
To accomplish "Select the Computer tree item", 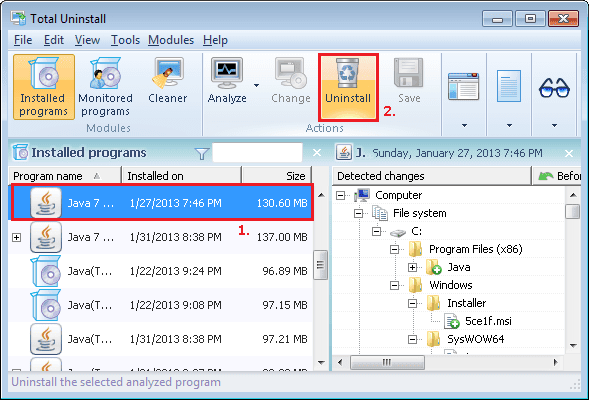I will [398, 195].
